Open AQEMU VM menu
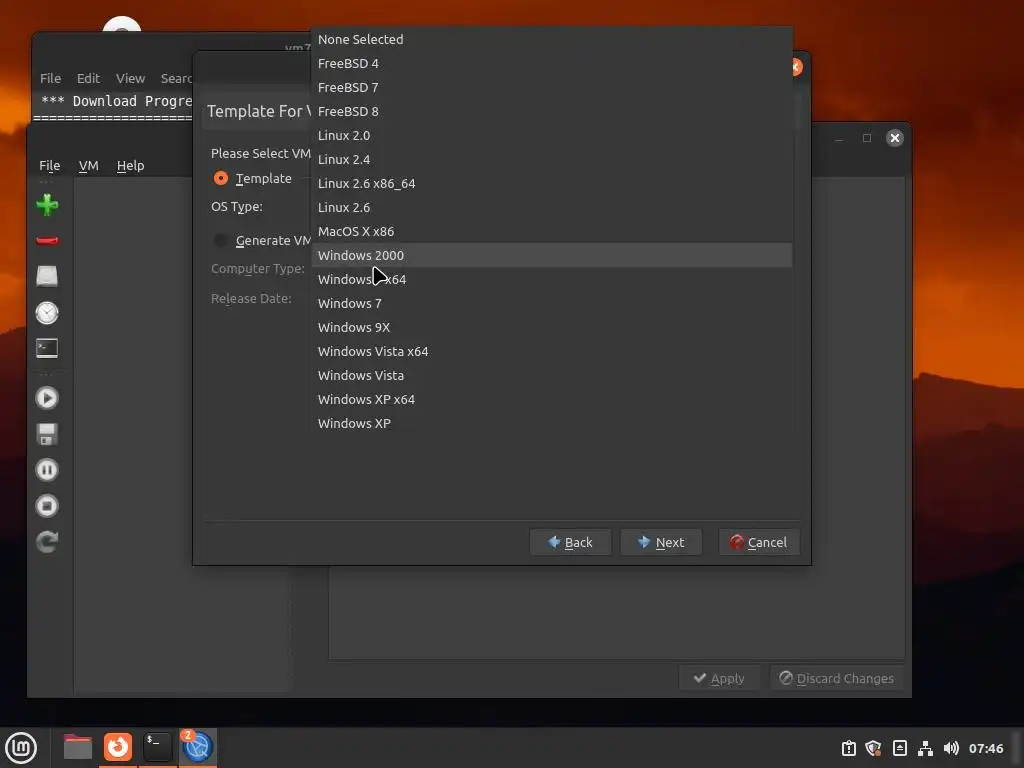The image size is (1024, 768). [88, 166]
